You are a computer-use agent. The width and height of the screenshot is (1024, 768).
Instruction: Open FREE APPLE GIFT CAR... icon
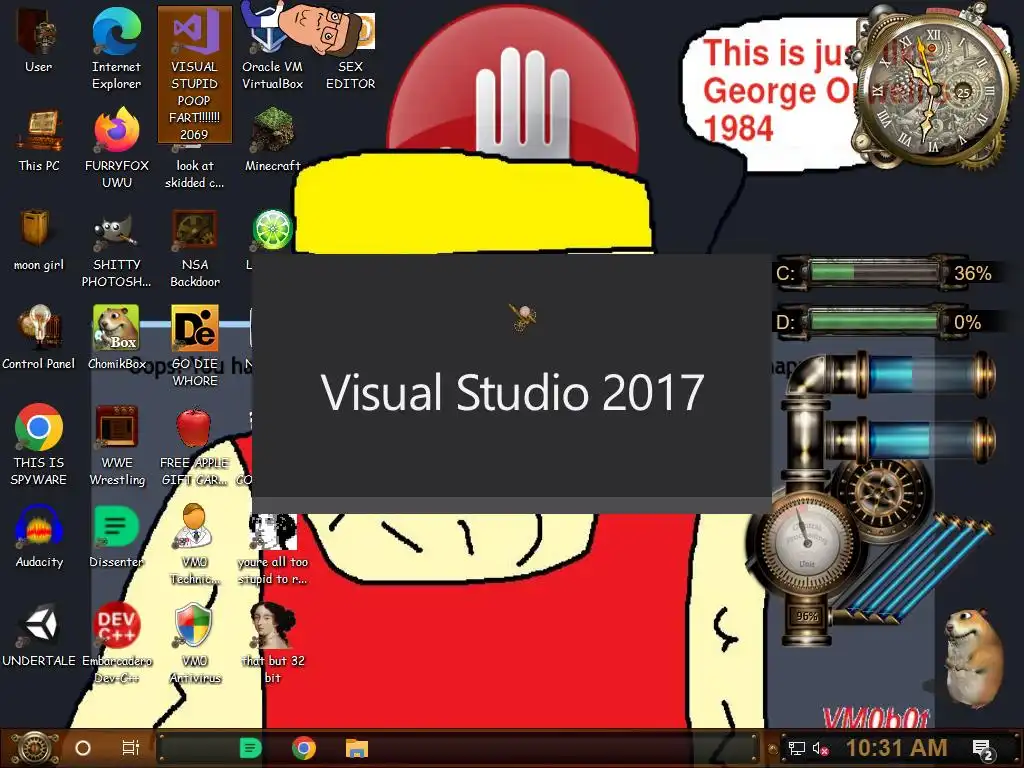[x=195, y=445]
